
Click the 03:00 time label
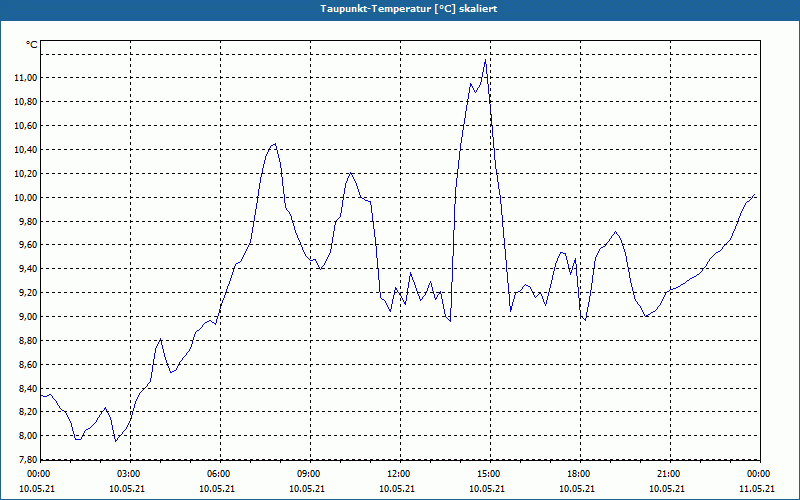(131, 474)
